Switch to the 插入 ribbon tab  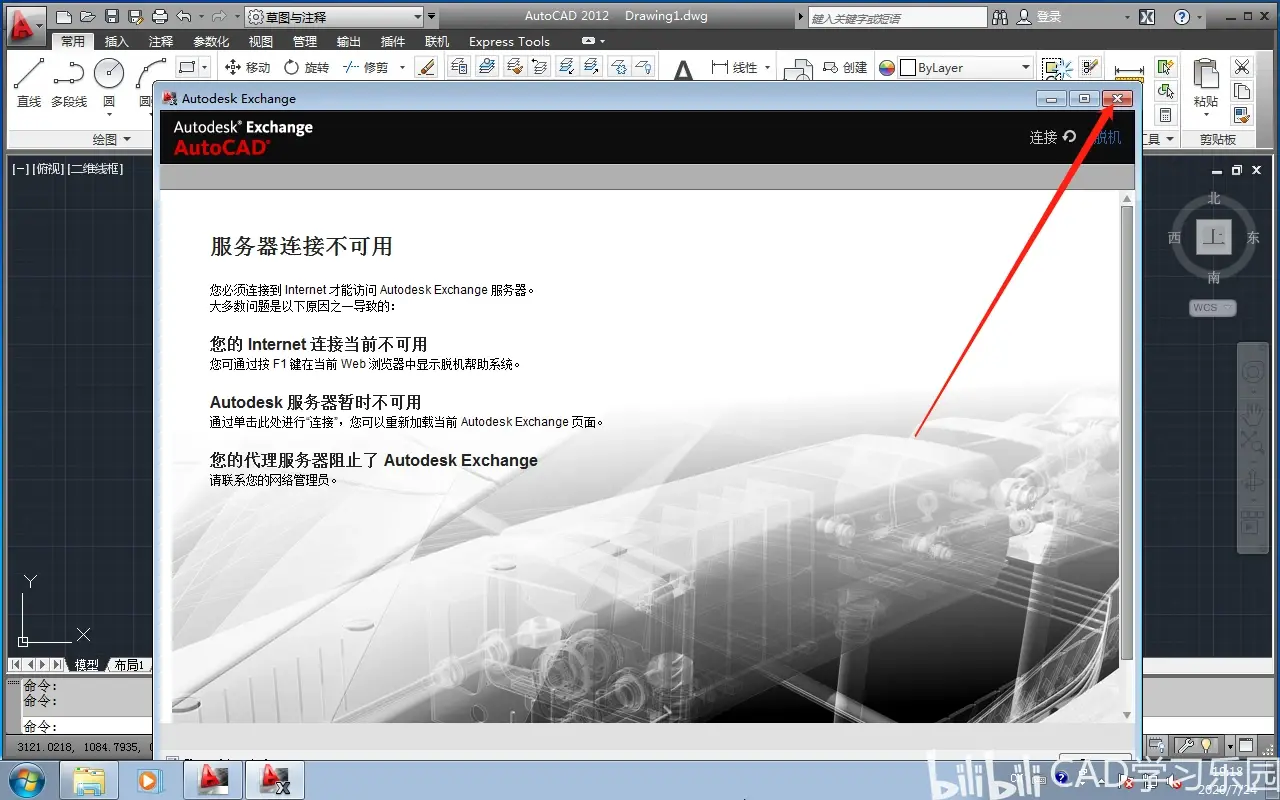tap(117, 41)
